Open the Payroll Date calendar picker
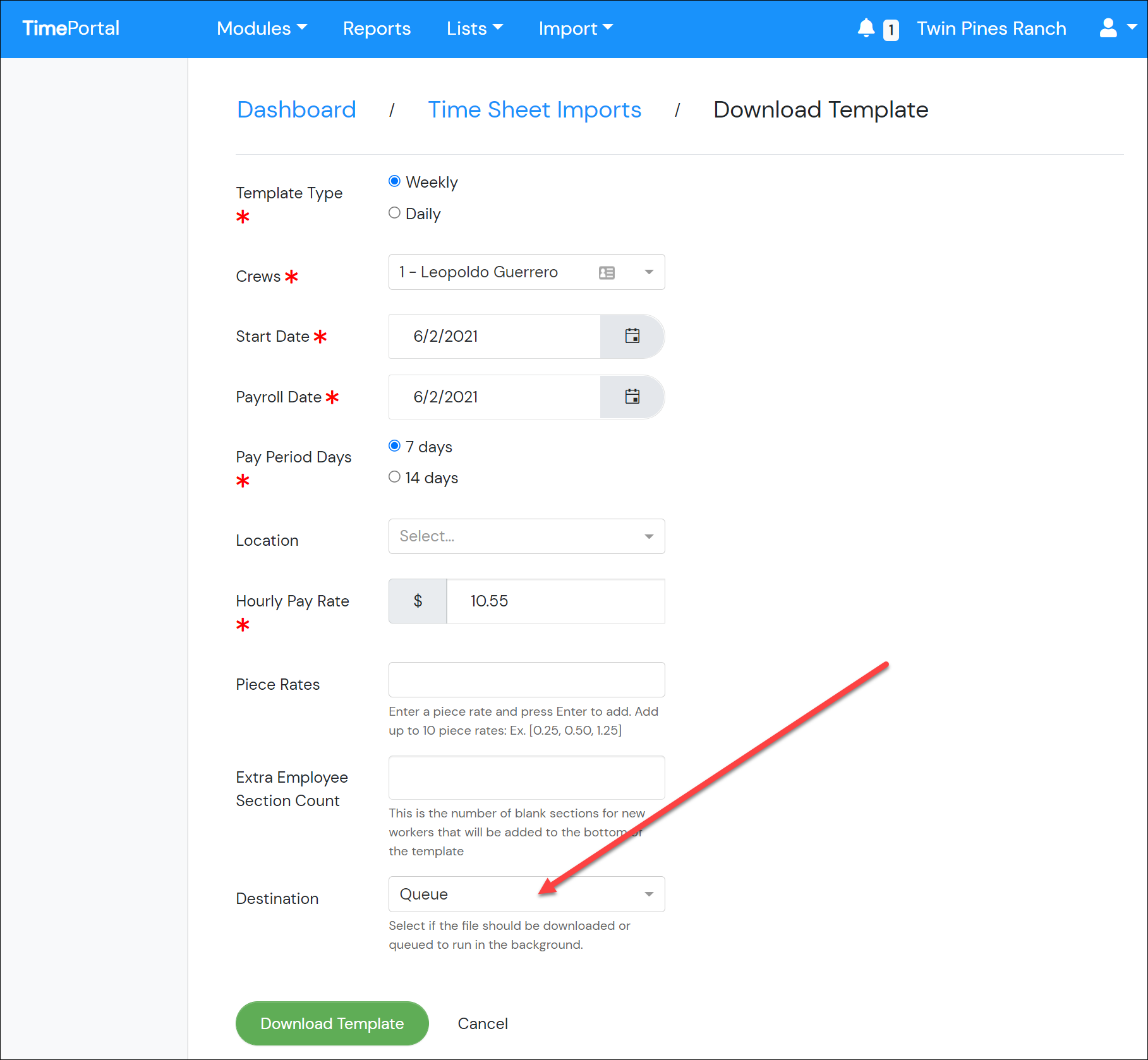This screenshot has height=1060, width=1148. pyautogui.click(x=632, y=397)
